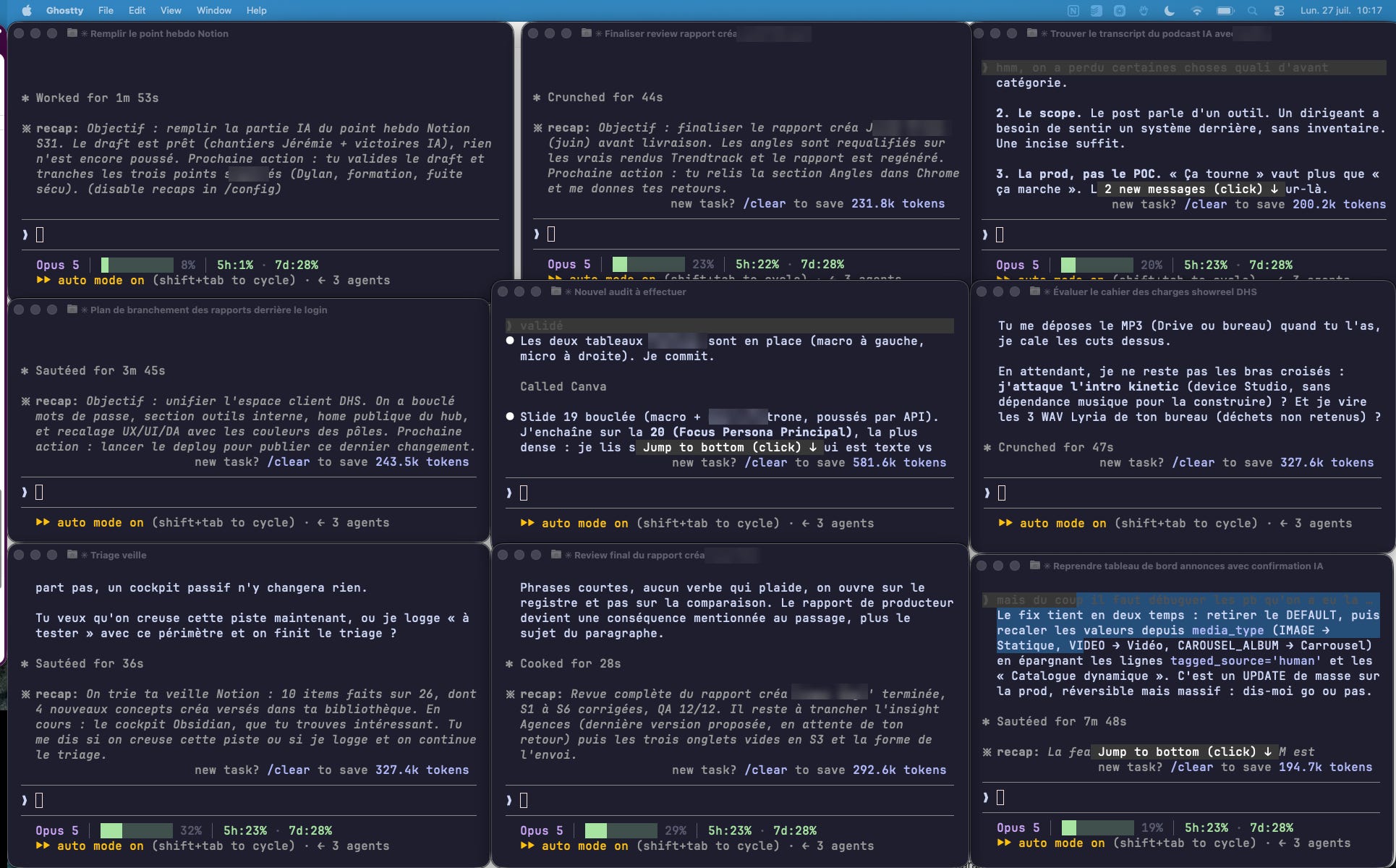This screenshot has width=1396, height=868.
Task: Focus the prompt input in 'Trouver le transcript du podcast' window
Action: pyautogui.click(x=1185, y=234)
